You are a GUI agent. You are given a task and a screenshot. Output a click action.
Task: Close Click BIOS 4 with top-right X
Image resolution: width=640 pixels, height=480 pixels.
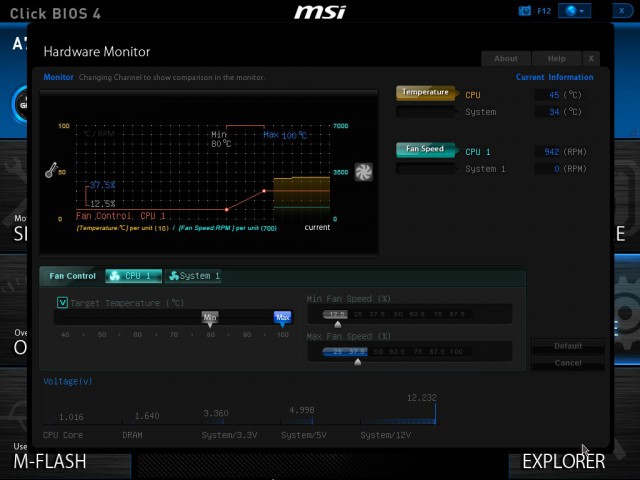[x=622, y=11]
